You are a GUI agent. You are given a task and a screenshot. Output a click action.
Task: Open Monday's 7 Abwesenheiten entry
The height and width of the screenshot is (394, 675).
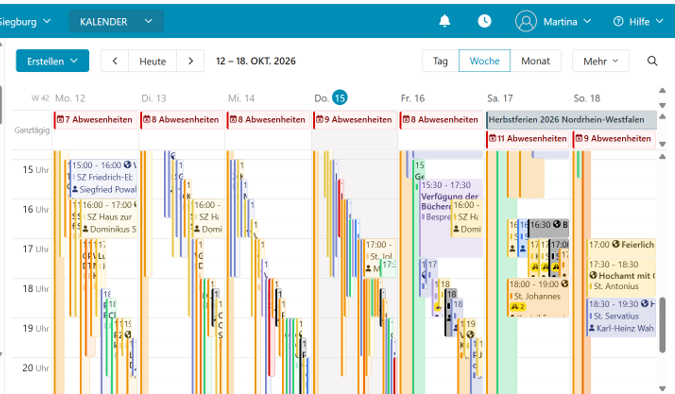[95, 120]
